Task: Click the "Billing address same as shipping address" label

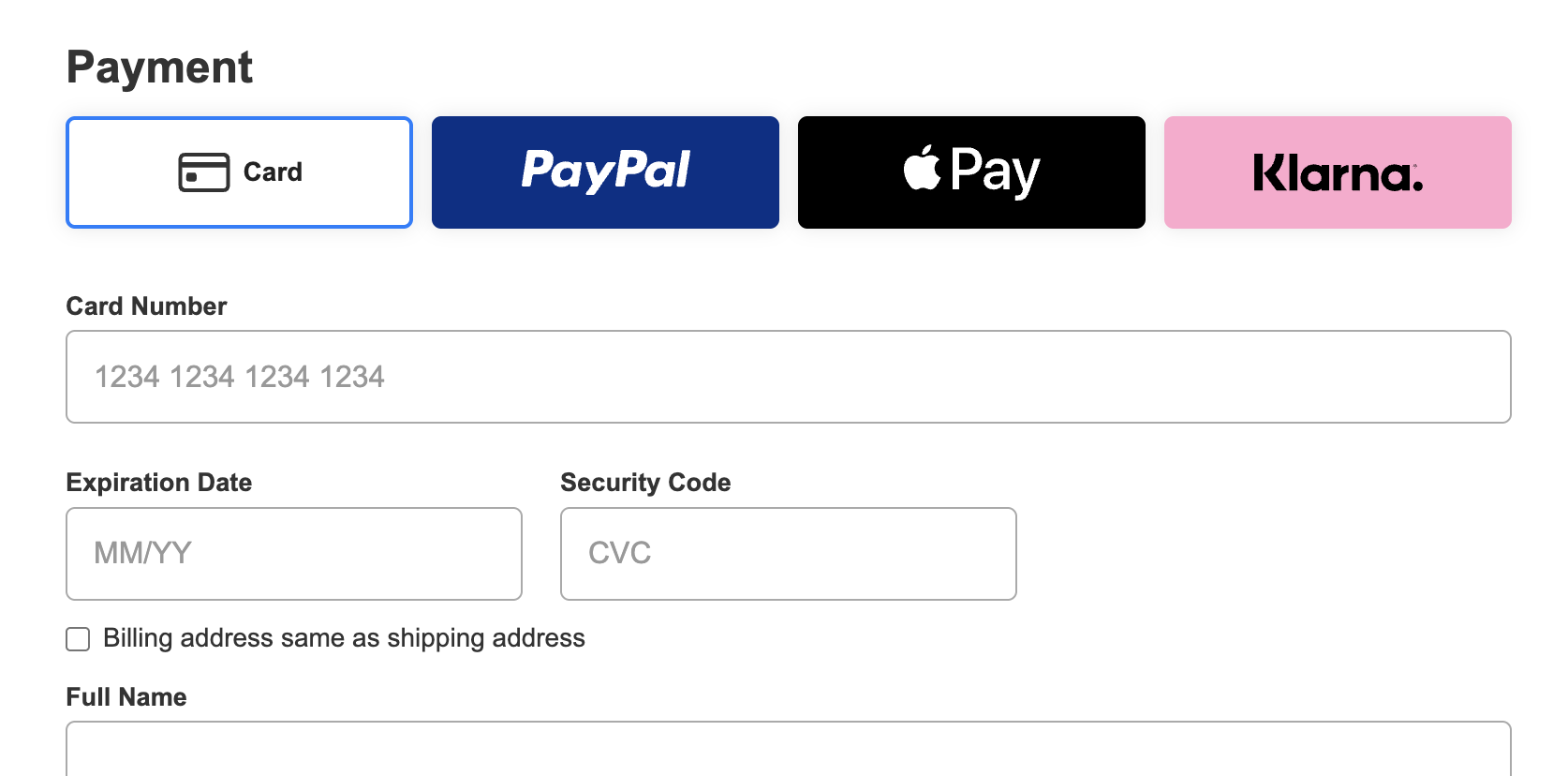Action: tap(344, 638)
